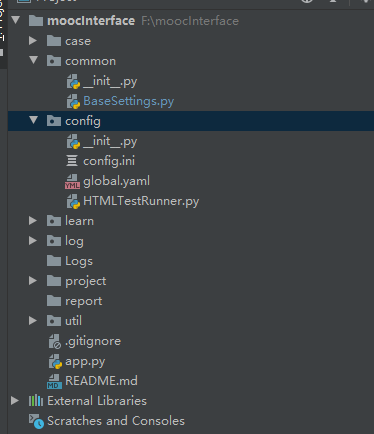Select the learn folder name
374x434 pixels.
tap(80, 221)
